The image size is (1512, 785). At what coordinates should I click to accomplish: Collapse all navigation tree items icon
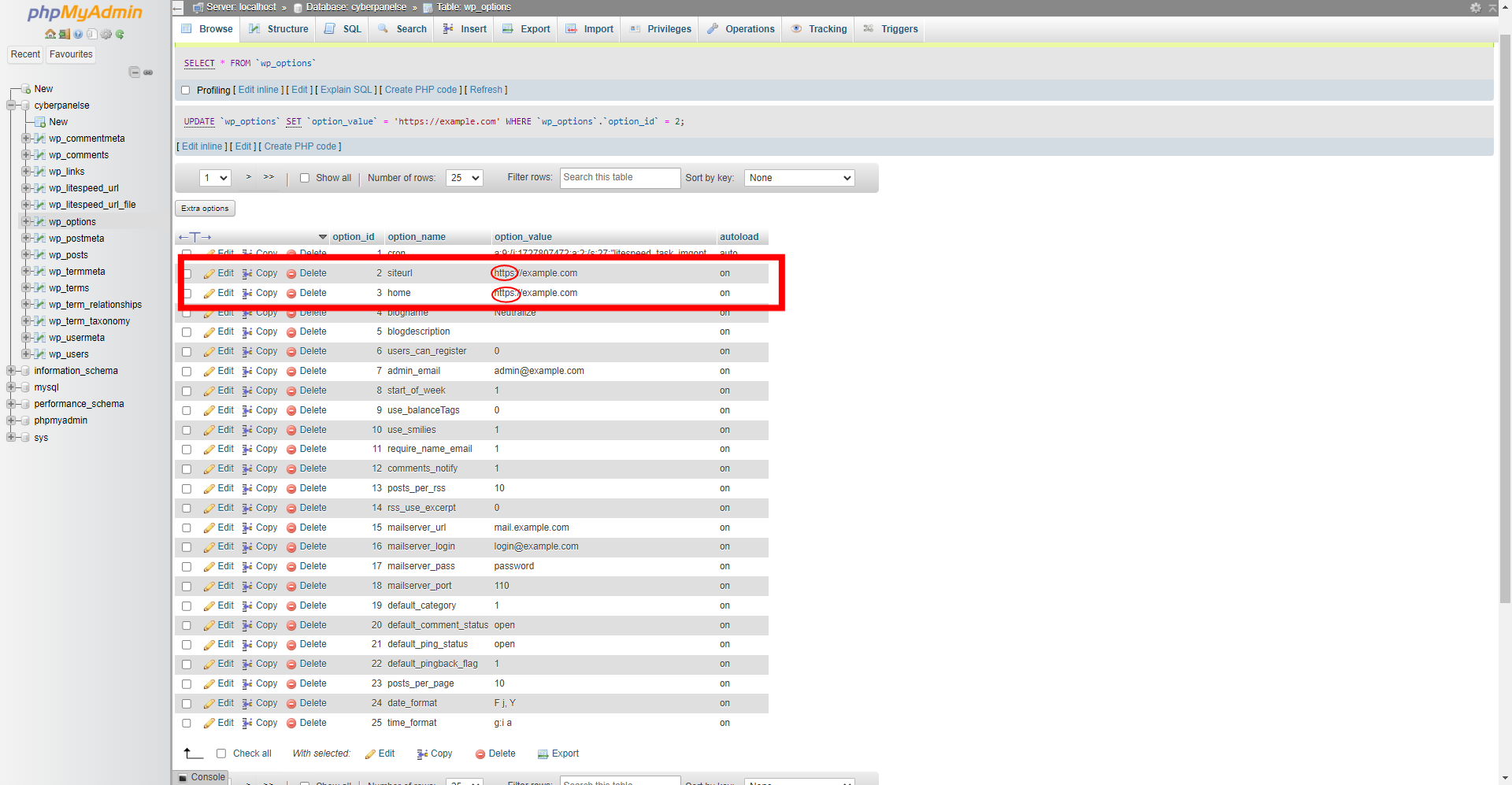point(134,72)
